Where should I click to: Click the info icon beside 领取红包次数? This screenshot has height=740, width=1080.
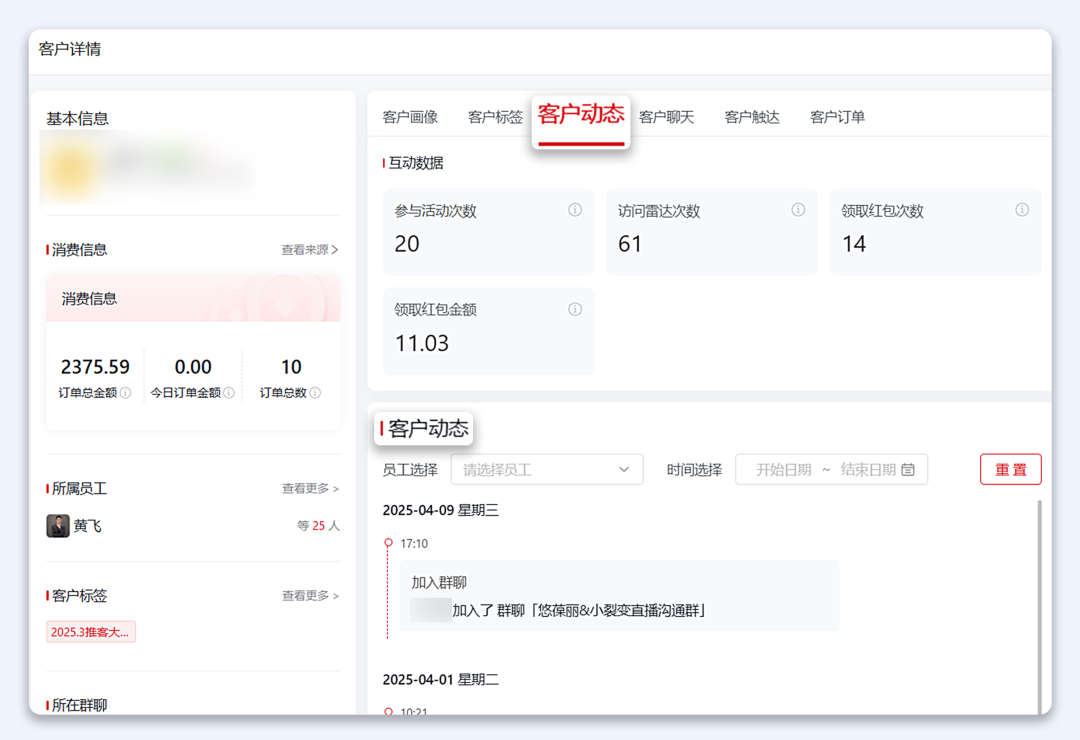1021,210
